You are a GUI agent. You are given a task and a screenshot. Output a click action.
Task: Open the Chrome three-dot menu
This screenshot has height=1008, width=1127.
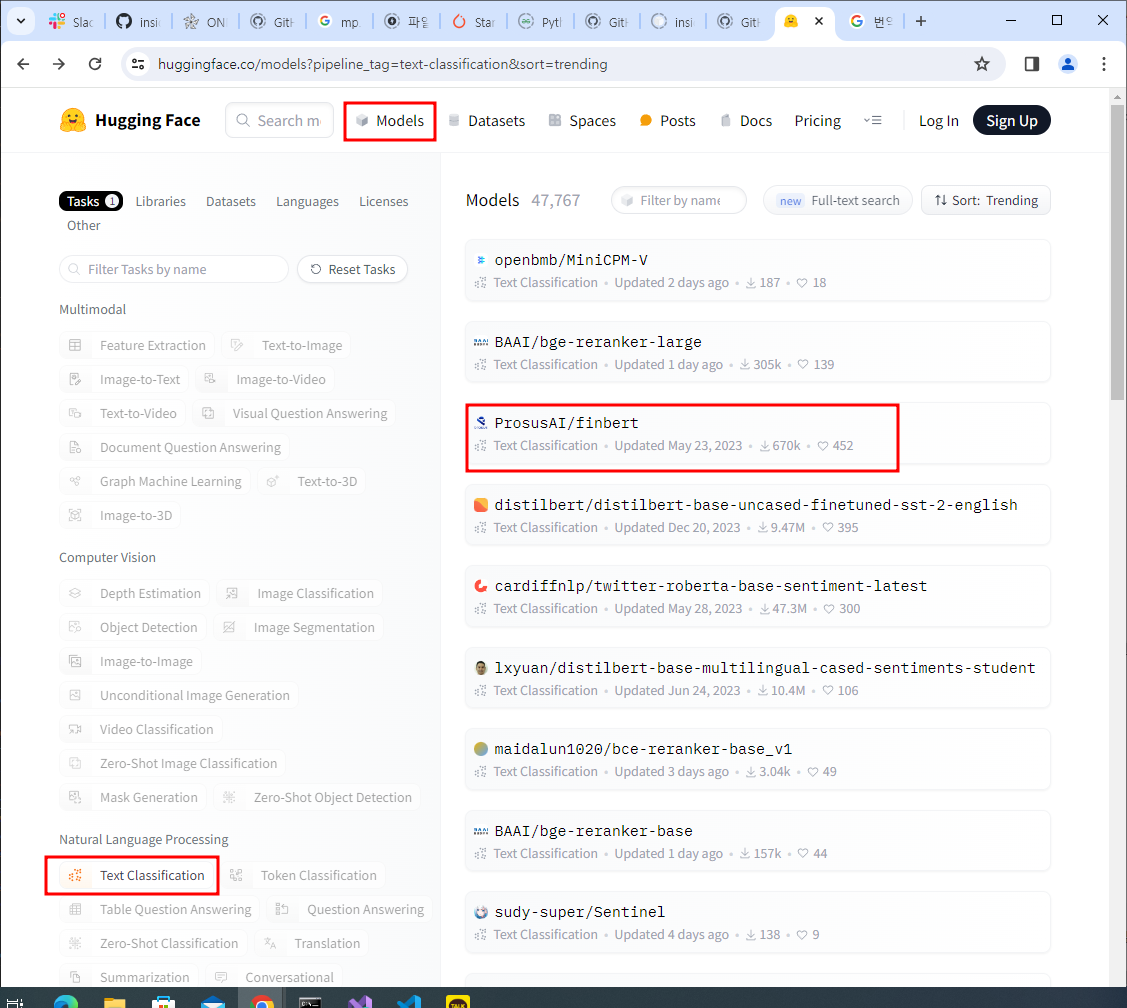click(1103, 64)
